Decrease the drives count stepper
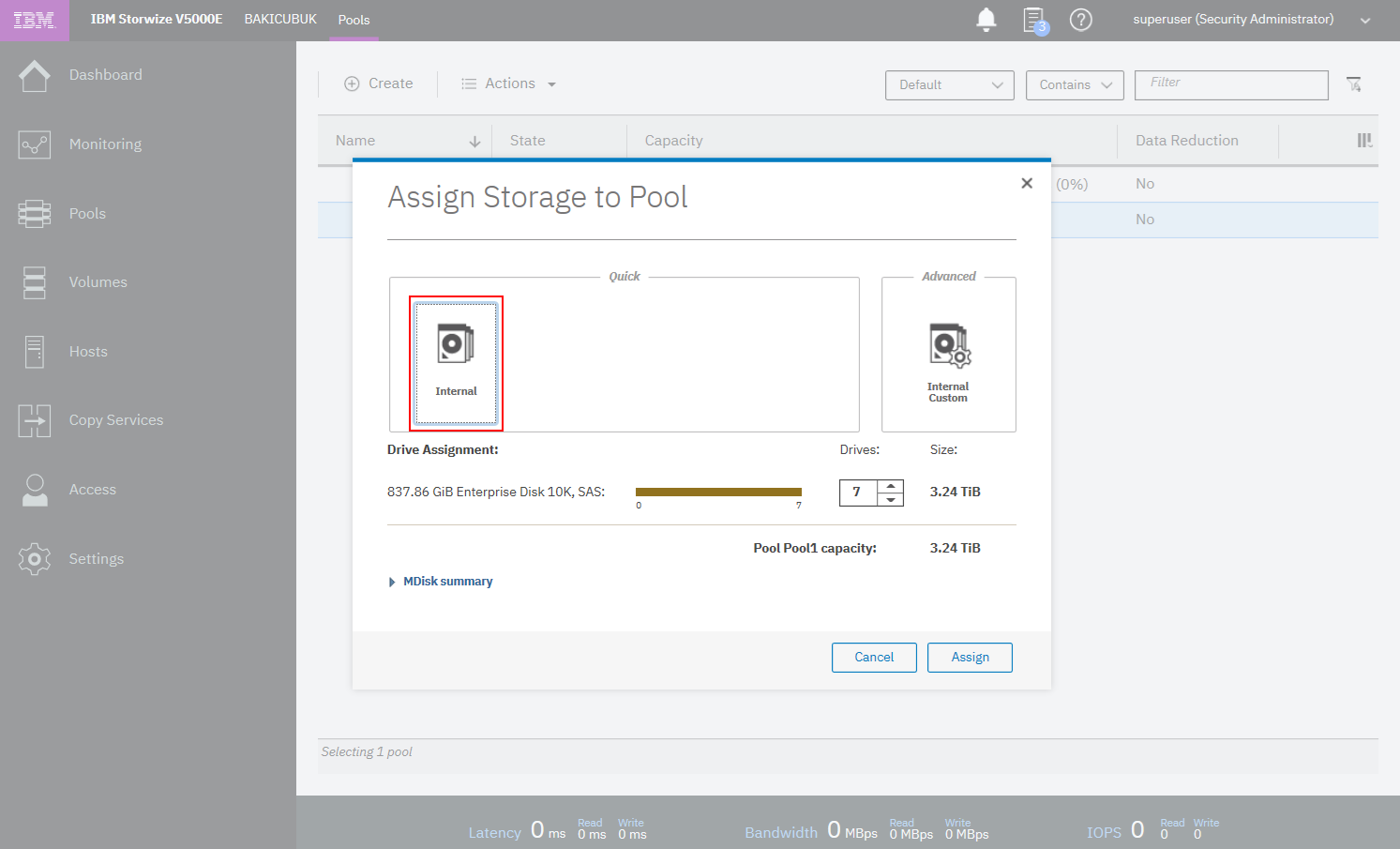Screen dimensions: 1400x849 pyautogui.click(x=891, y=500)
